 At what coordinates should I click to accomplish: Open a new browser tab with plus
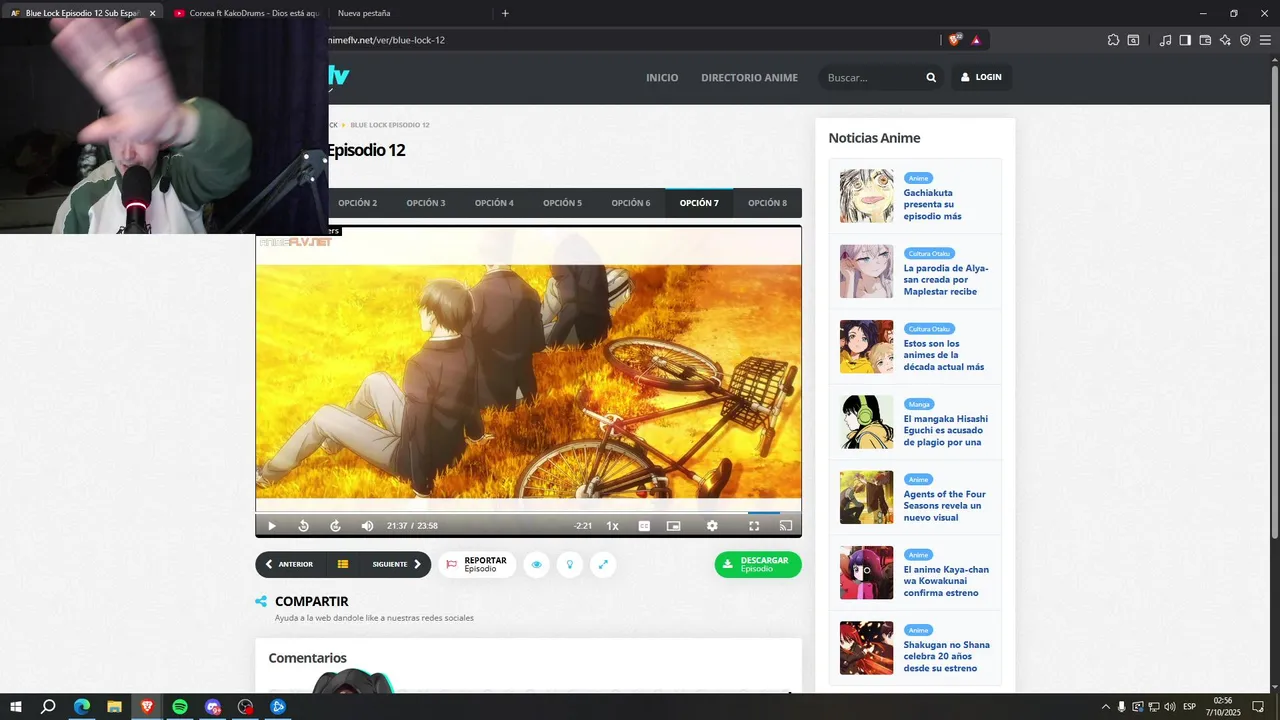[505, 13]
